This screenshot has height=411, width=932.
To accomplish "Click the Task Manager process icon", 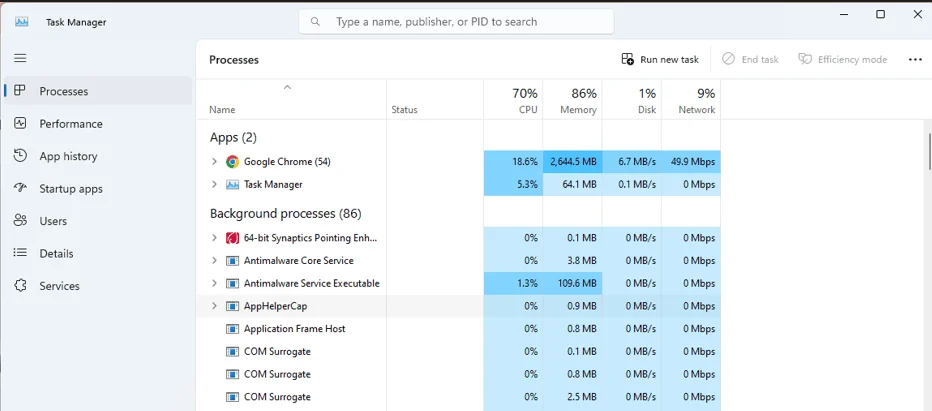I will click(x=232, y=184).
